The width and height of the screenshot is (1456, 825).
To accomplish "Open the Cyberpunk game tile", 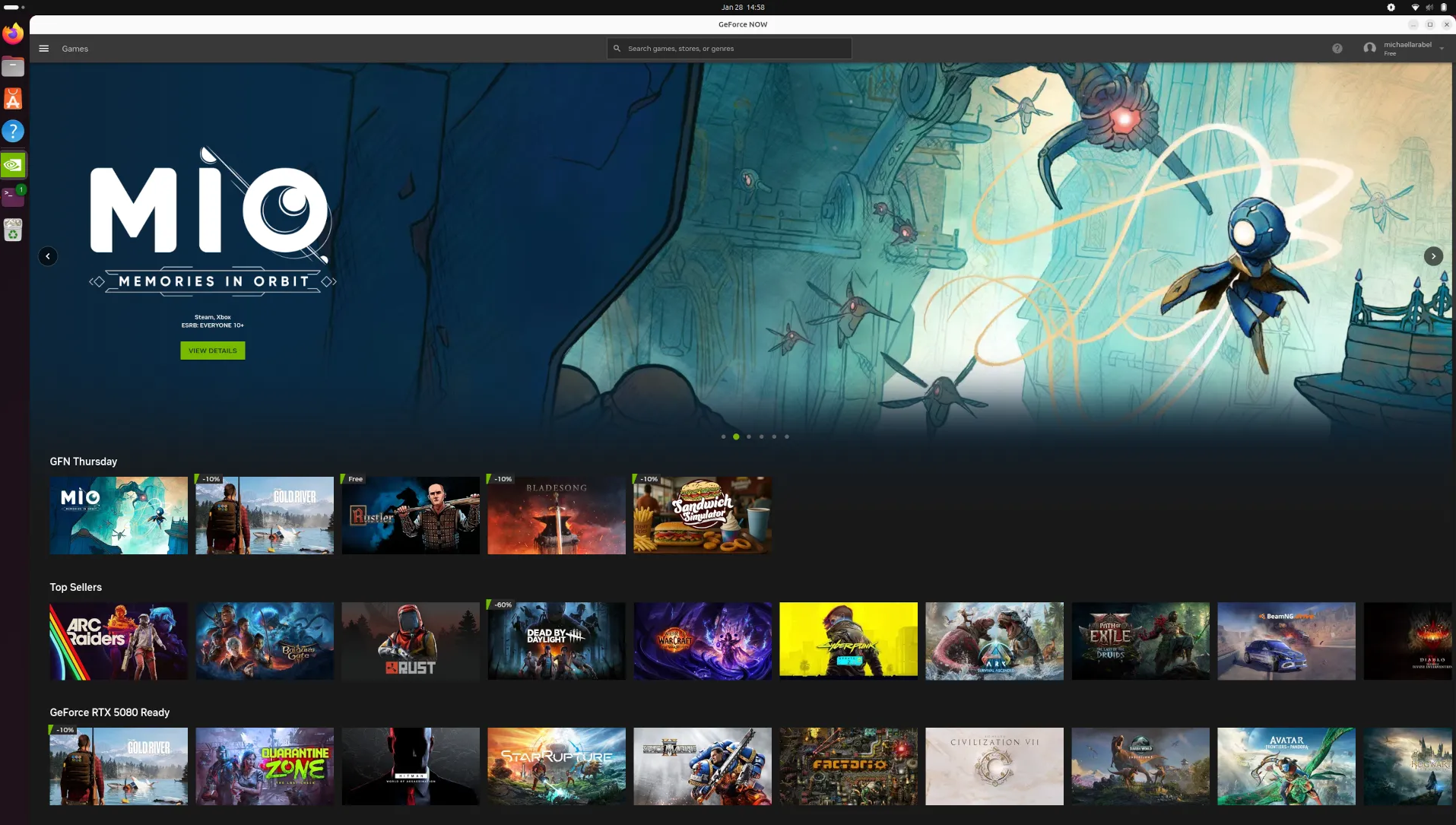I will pyautogui.click(x=849, y=641).
